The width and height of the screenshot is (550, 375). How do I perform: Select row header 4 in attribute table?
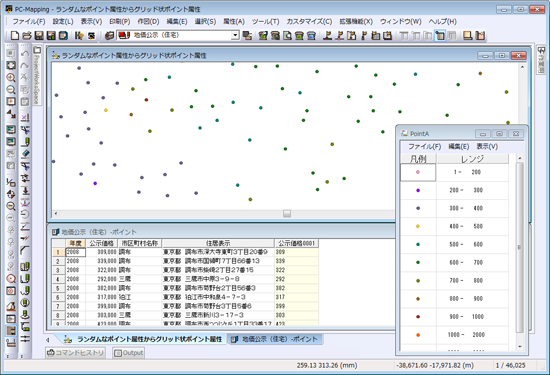click(x=59, y=279)
